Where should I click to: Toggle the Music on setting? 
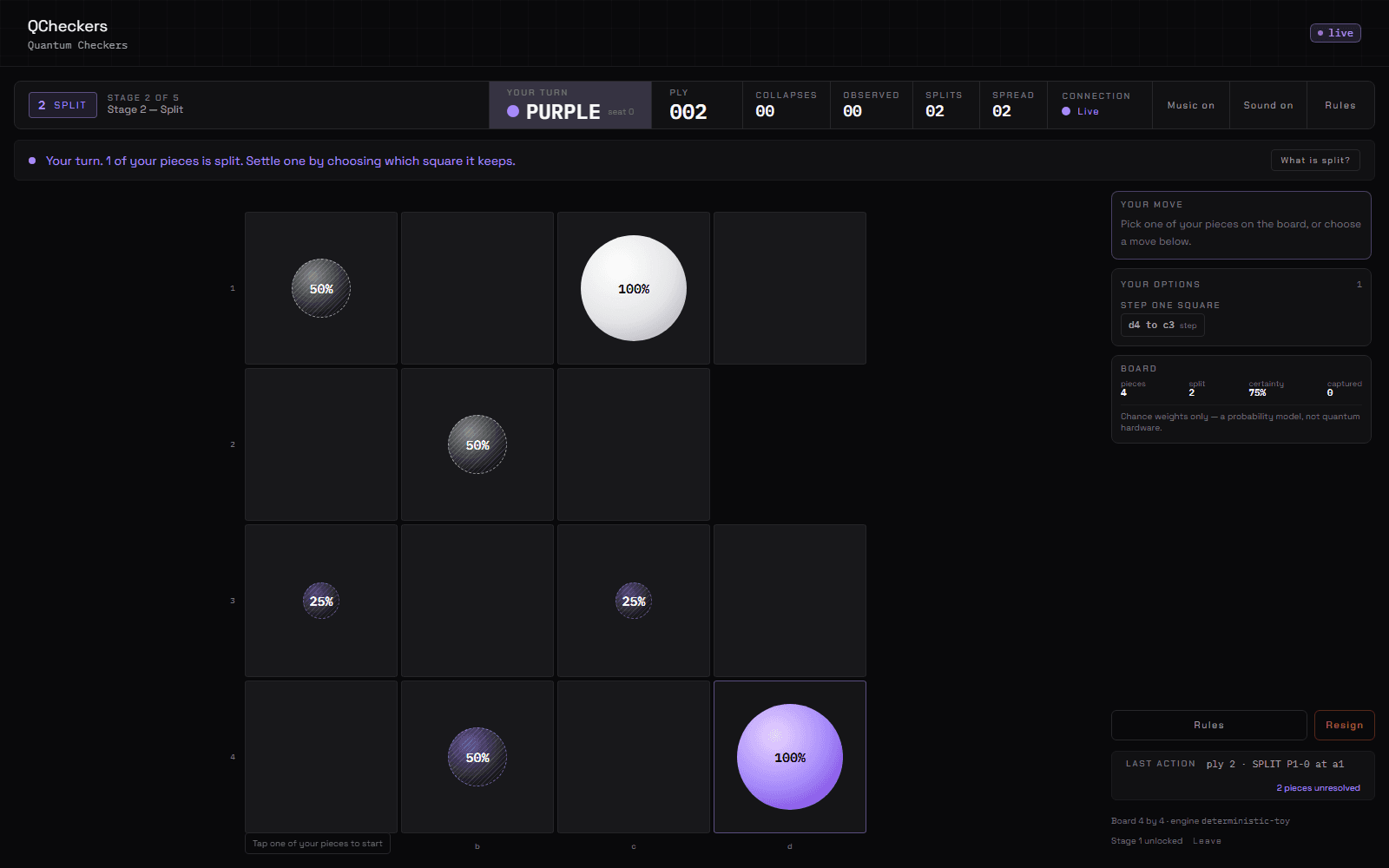1191,105
